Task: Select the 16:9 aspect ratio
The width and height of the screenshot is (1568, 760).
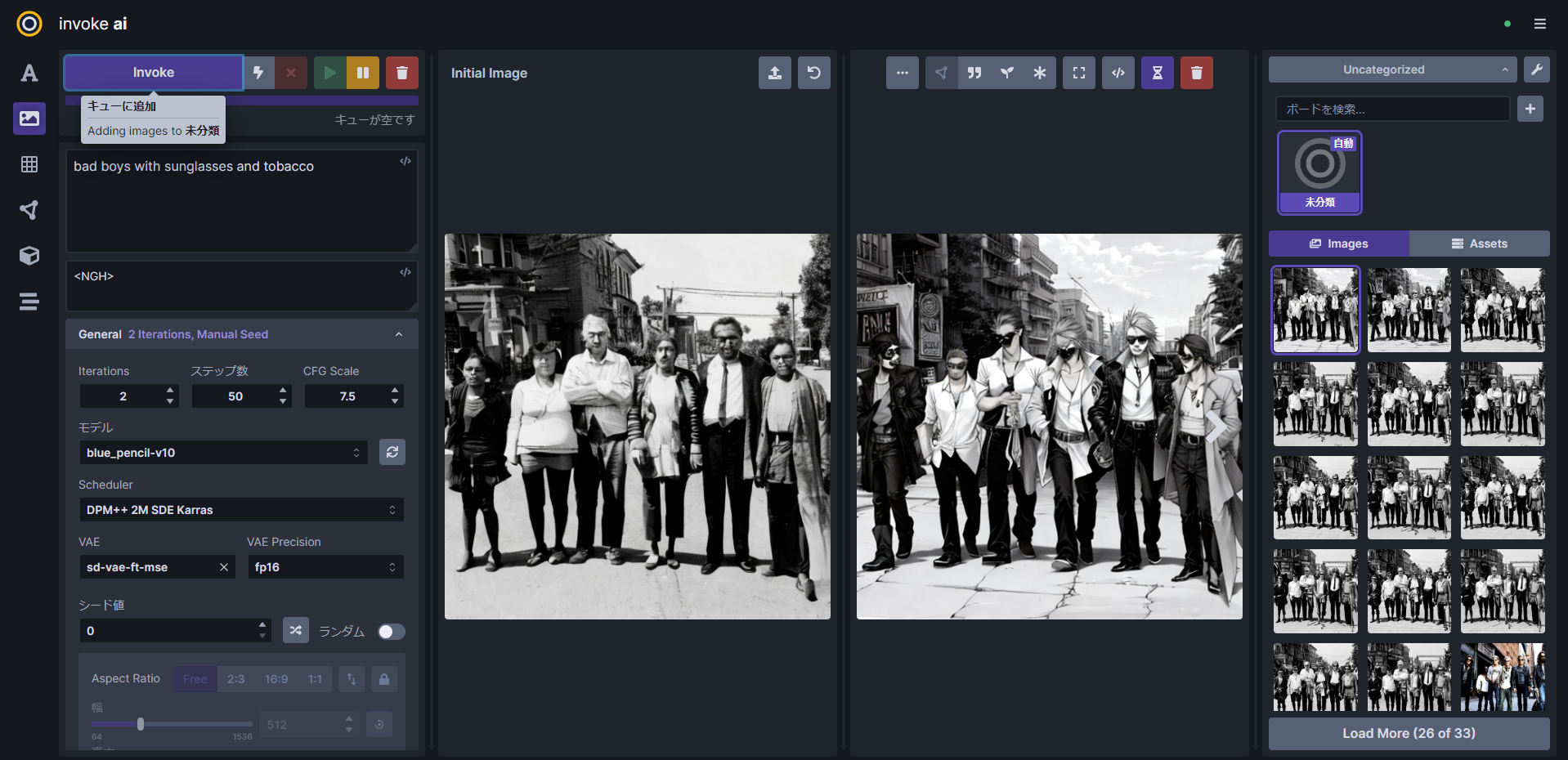Action: 276,679
